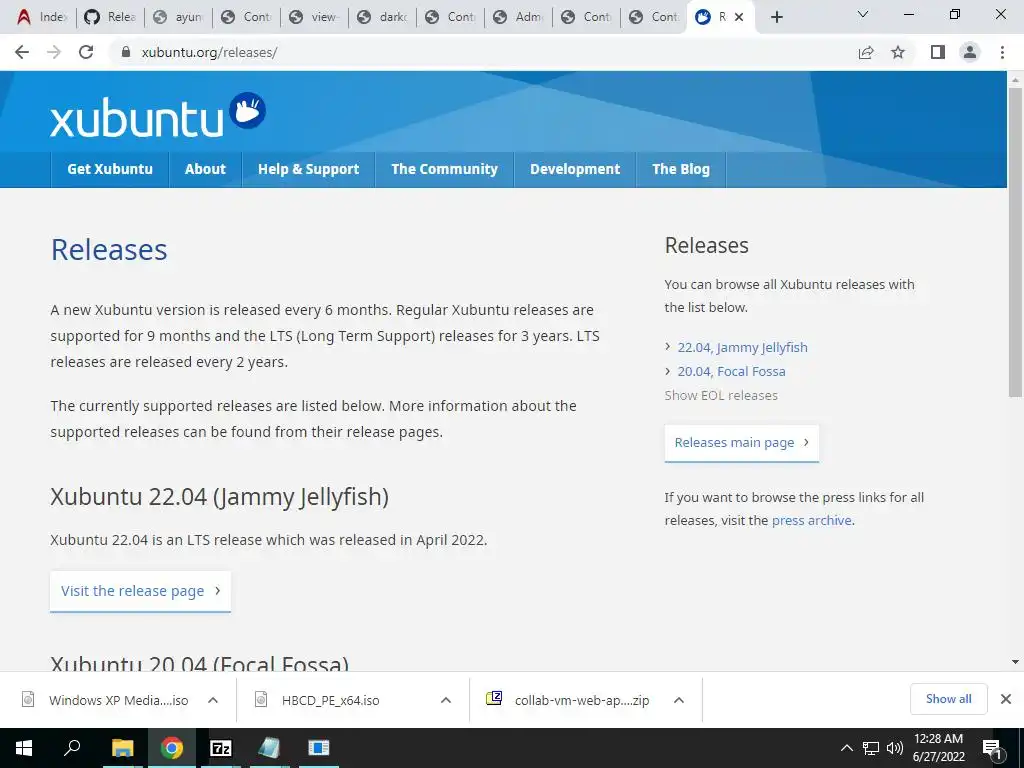The width and height of the screenshot is (1024, 768).
Task: Reload the current page
Action: 86,52
